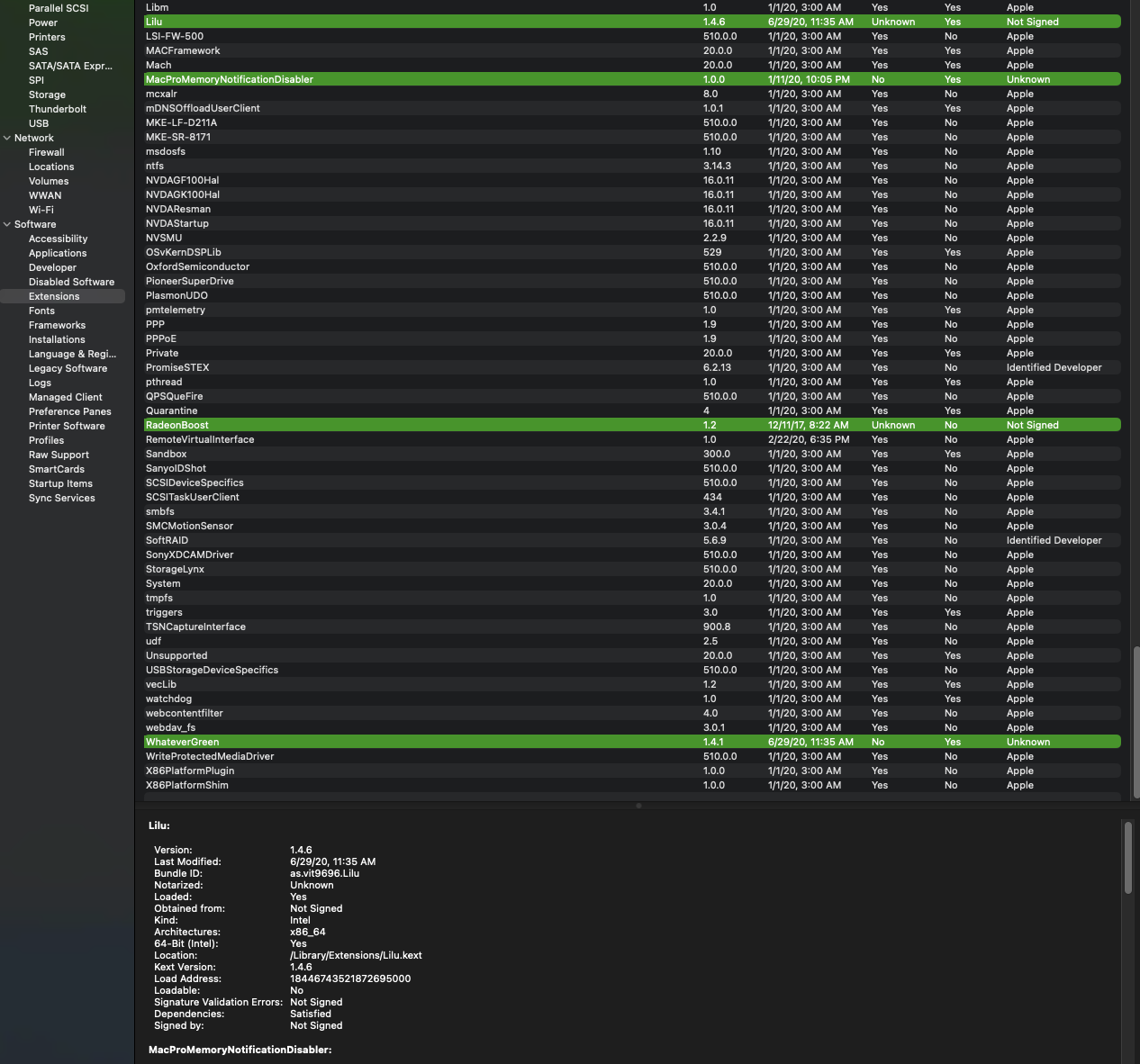The width and height of the screenshot is (1140, 1064).
Task: Select the RadeonBoost extension row
Action: pos(632,425)
